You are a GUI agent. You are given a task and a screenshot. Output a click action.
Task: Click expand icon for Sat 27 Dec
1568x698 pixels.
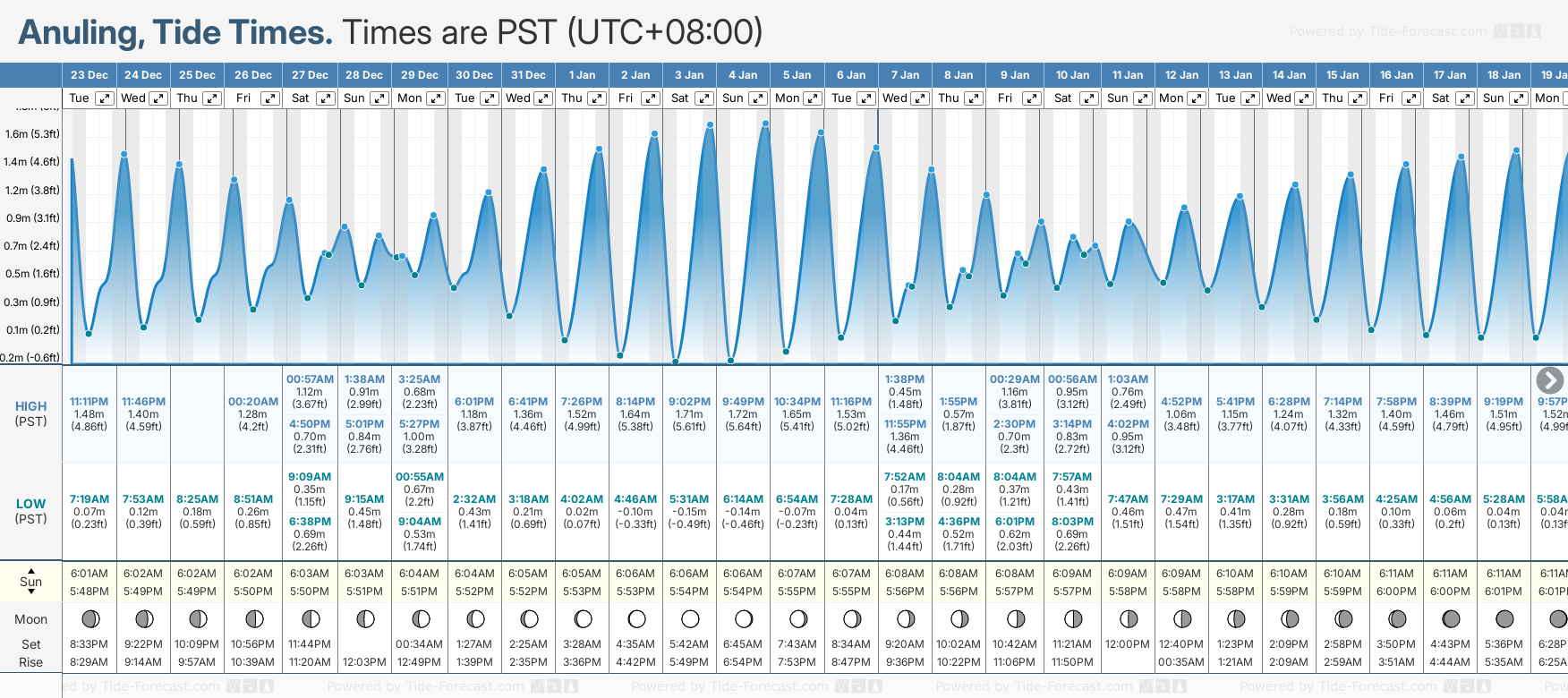click(326, 98)
